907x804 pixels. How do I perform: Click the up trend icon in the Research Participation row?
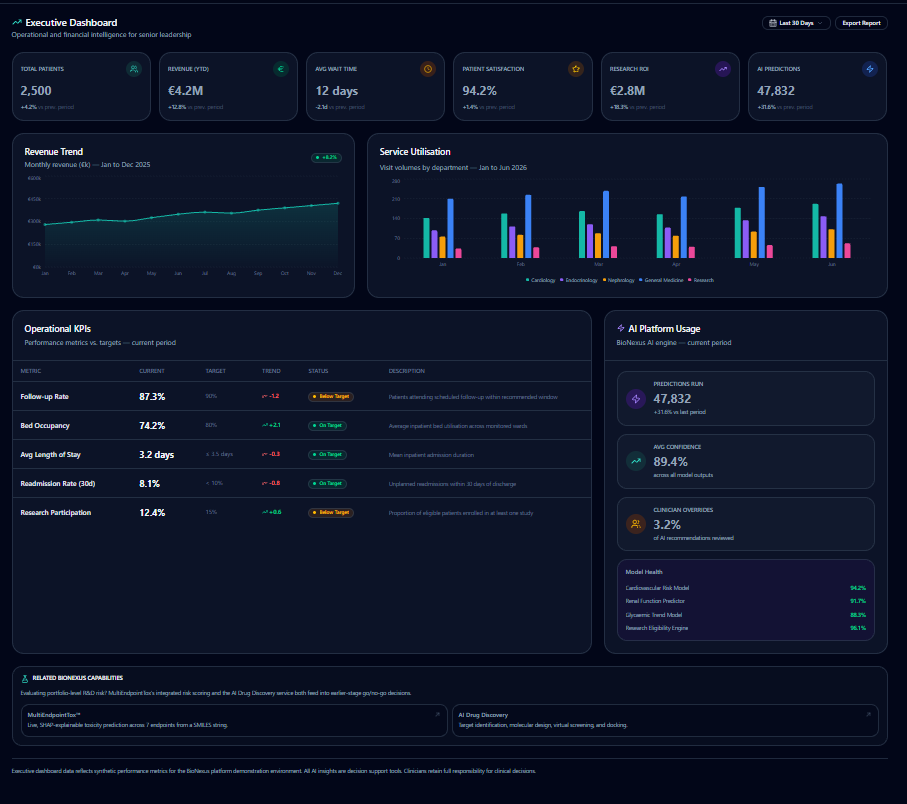pyautogui.click(x=264, y=512)
